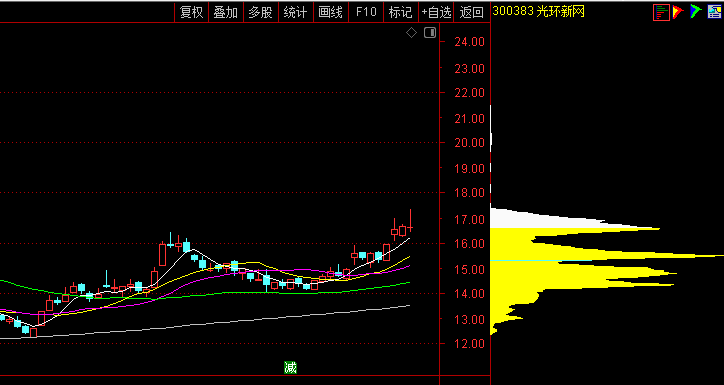Select the 多股 multi-stock view

pyautogui.click(x=261, y=12)
